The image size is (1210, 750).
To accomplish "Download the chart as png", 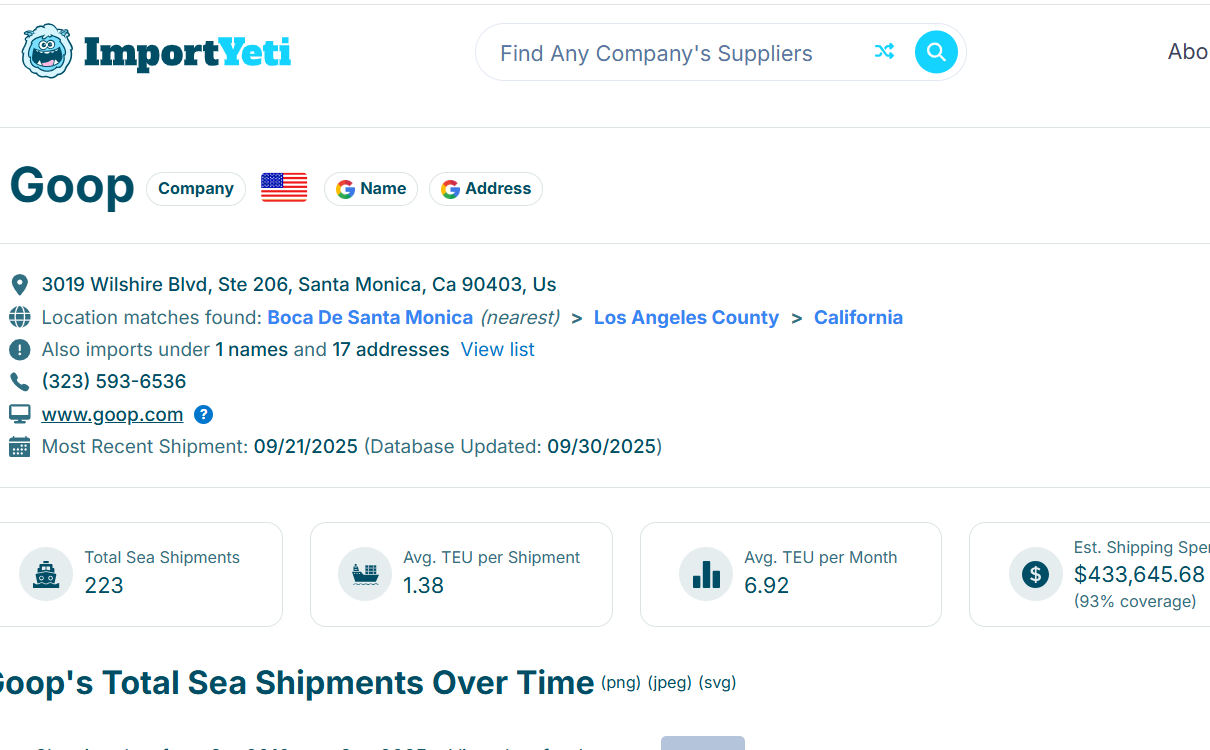I will pos(620,683).
